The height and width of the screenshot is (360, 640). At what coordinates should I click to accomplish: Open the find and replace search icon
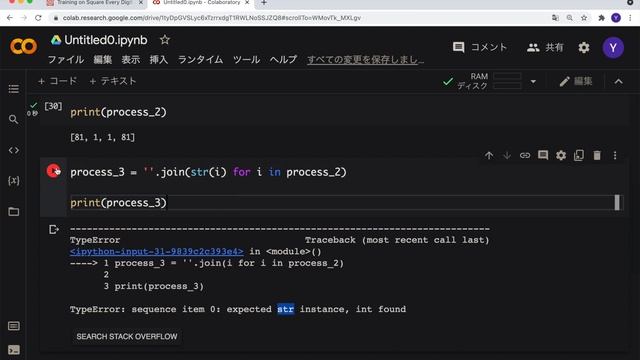click(x=13, y=119)
